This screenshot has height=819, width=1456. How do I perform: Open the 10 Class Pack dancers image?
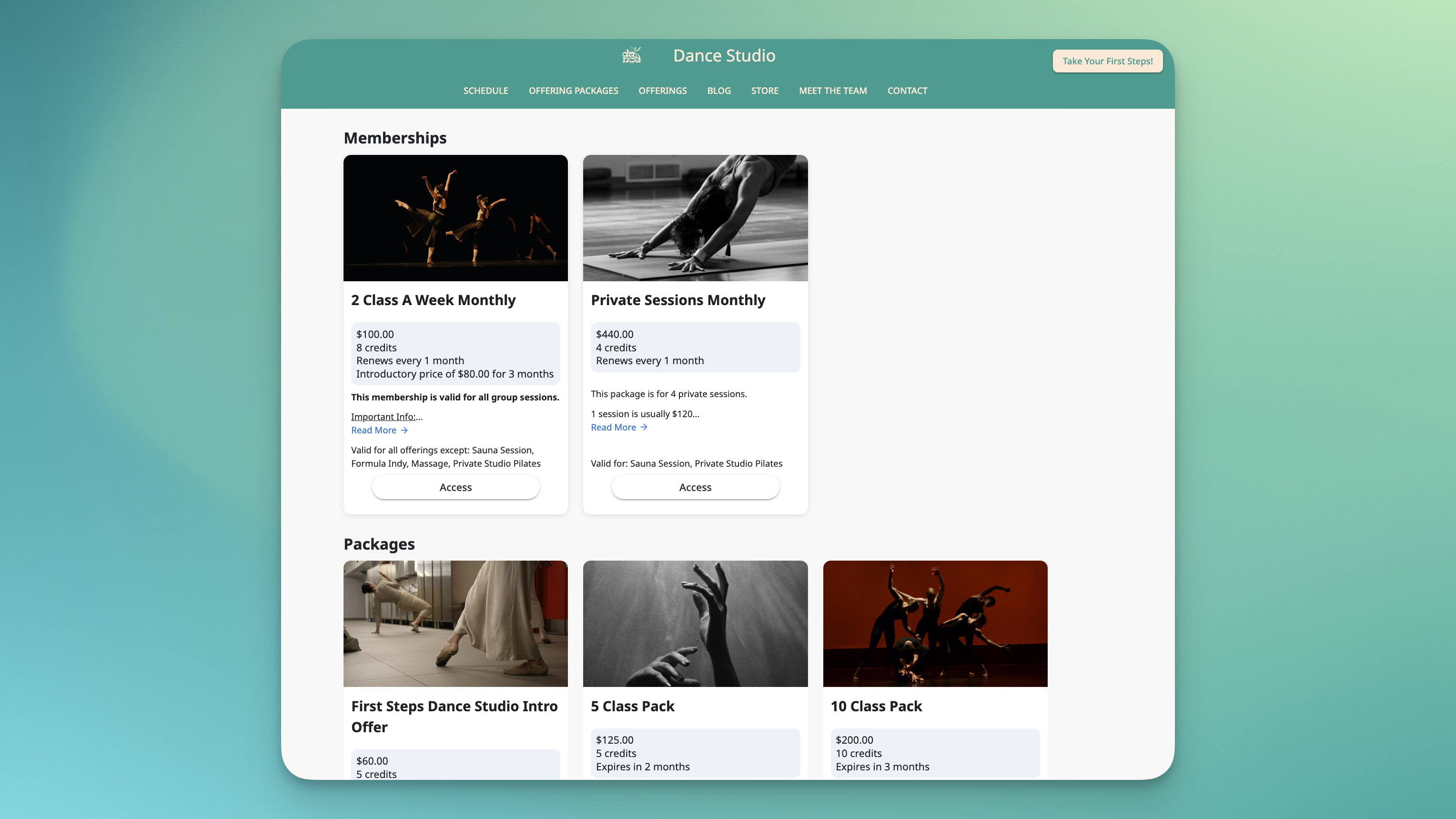(935, 623)
